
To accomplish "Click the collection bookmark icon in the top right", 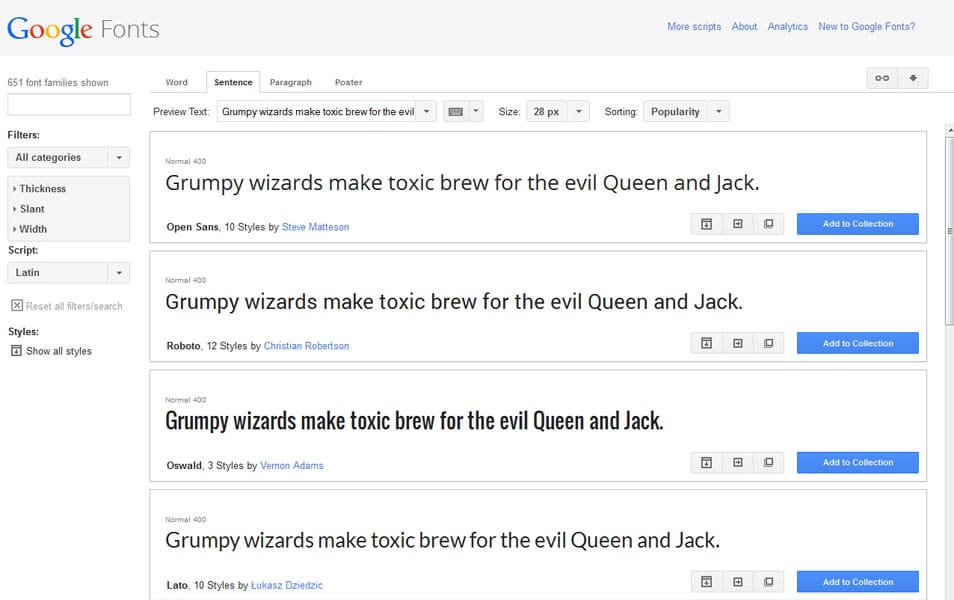I will click(881, 77).
